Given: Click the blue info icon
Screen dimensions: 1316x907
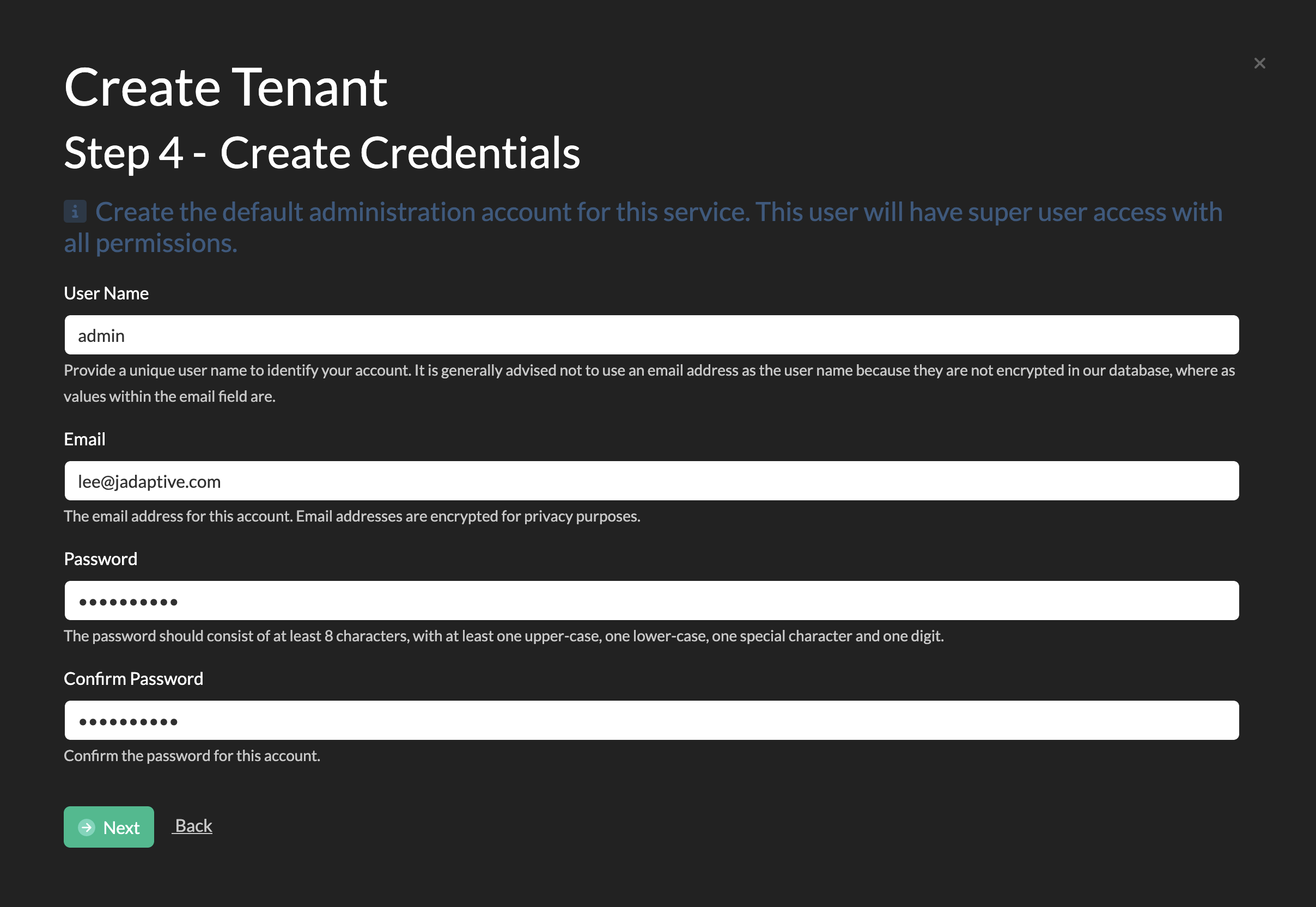Looking at the screenshot, I should click(x=75, y=211).
